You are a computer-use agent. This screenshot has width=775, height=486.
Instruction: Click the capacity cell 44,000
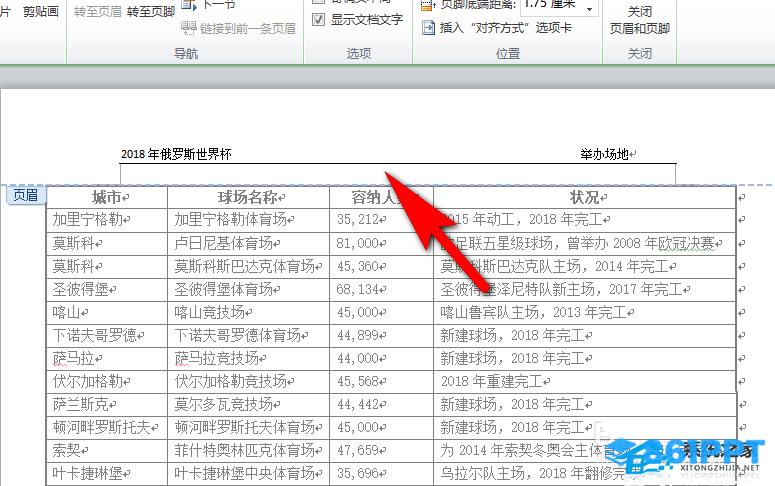tap(382, 358)
